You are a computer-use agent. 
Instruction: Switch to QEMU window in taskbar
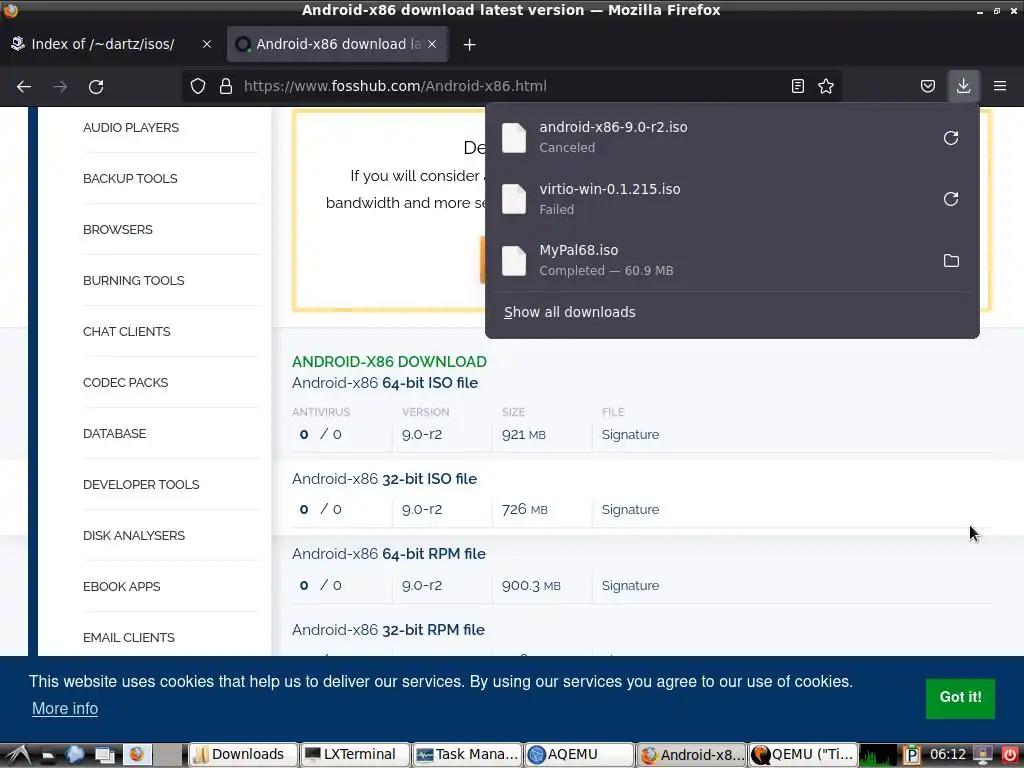pos(803,754)
